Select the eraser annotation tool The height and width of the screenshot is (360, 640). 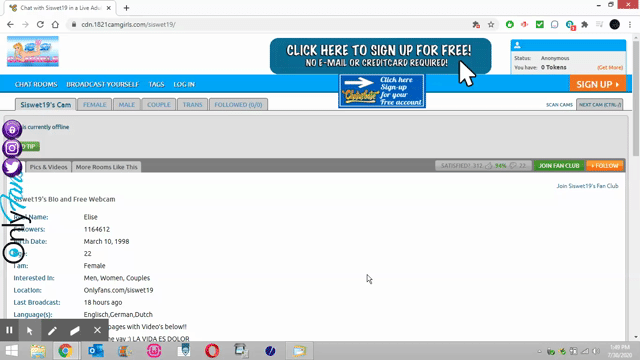pyautogui.click(x=75, y=330)
